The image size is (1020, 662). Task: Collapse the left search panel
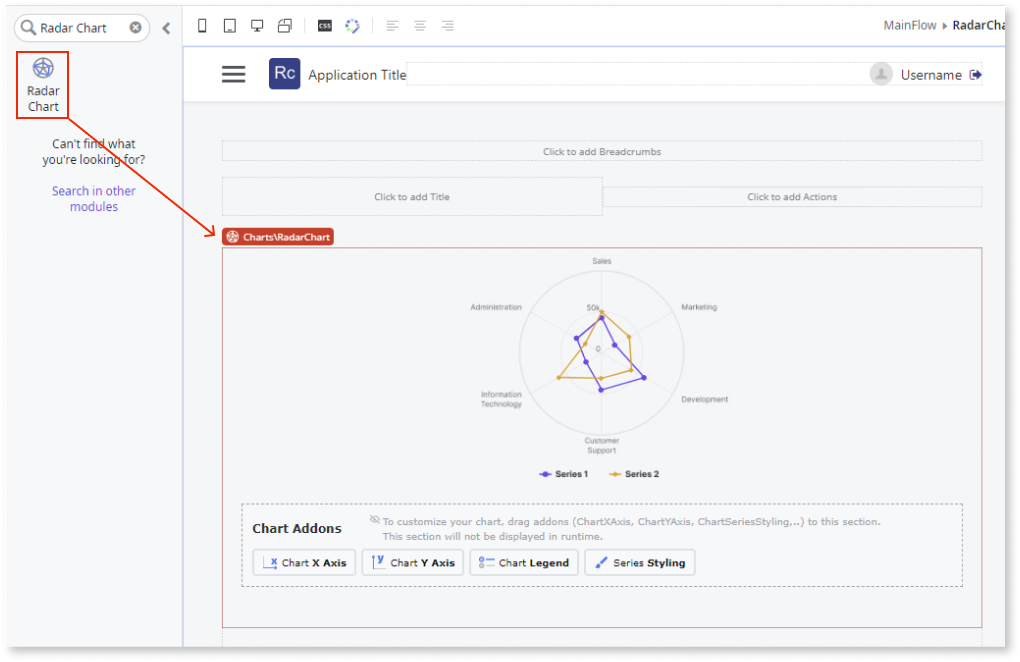(166, 28)
